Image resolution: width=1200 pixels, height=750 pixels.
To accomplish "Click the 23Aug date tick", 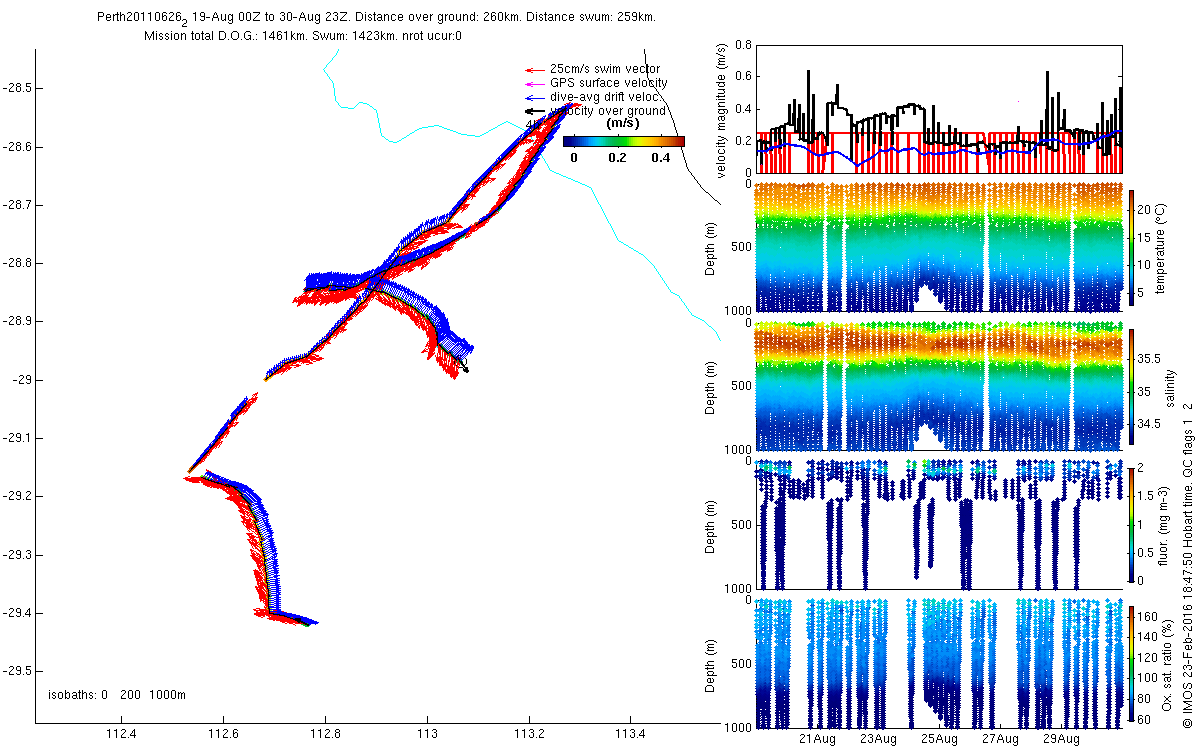I will 879,738.
